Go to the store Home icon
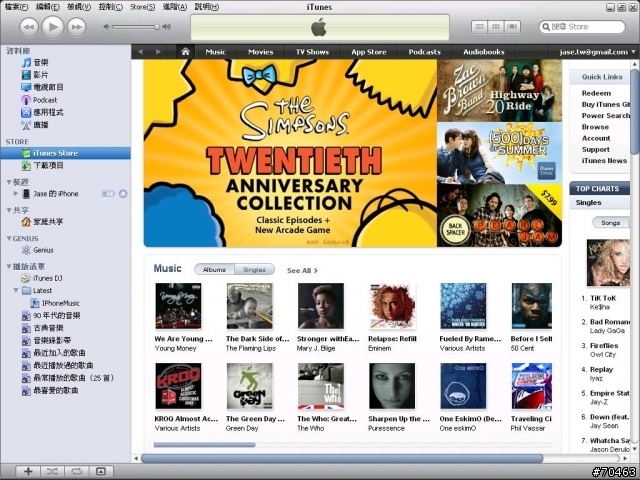640x480 pixels. point(185,52)
